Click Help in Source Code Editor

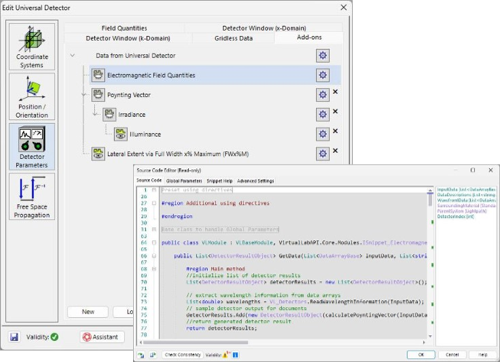[483, 355]
